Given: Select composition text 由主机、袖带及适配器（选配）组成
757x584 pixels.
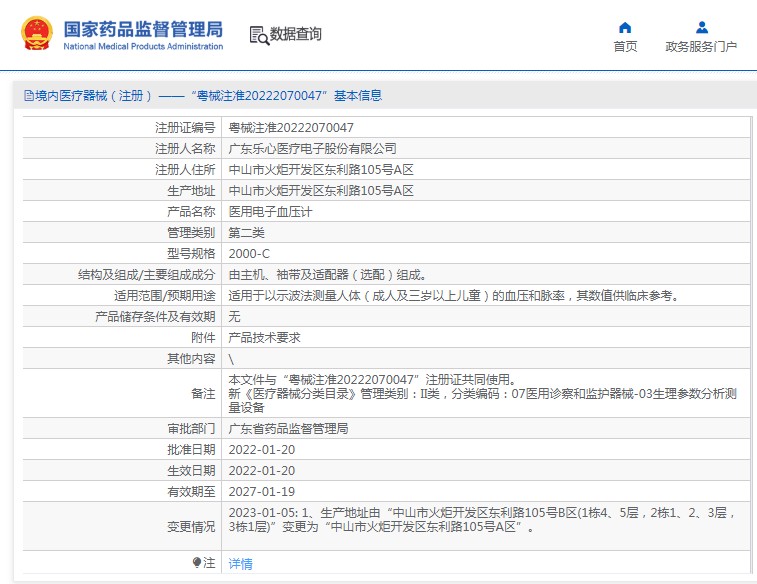Looking at the screenshot, I should [327, 275].
